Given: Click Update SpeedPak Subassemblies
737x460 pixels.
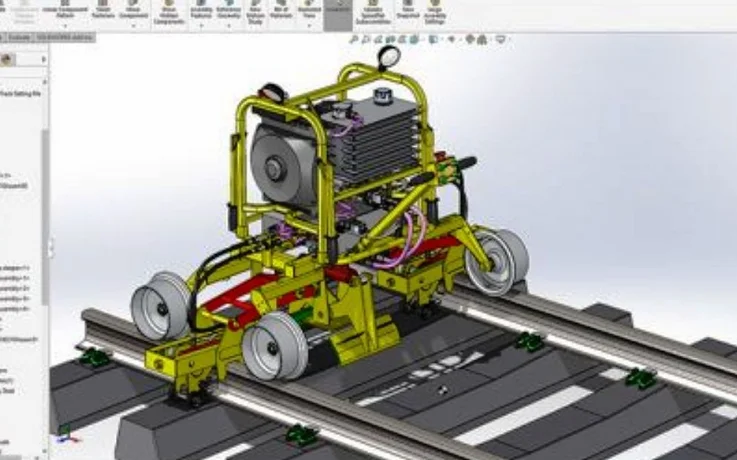Looking at the screenshot, I should click(x=373, y=12).
